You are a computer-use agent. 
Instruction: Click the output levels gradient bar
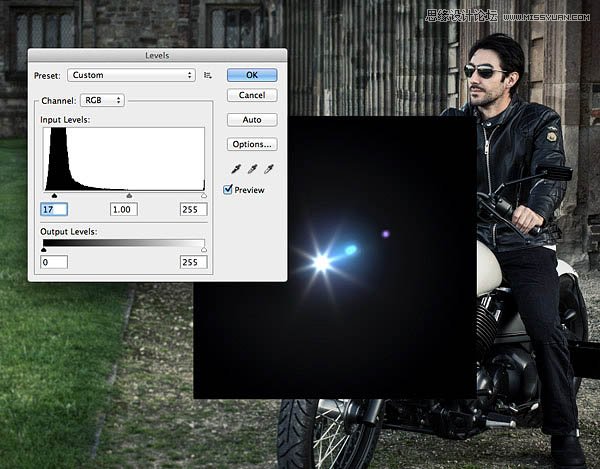(x=124, y=243)
